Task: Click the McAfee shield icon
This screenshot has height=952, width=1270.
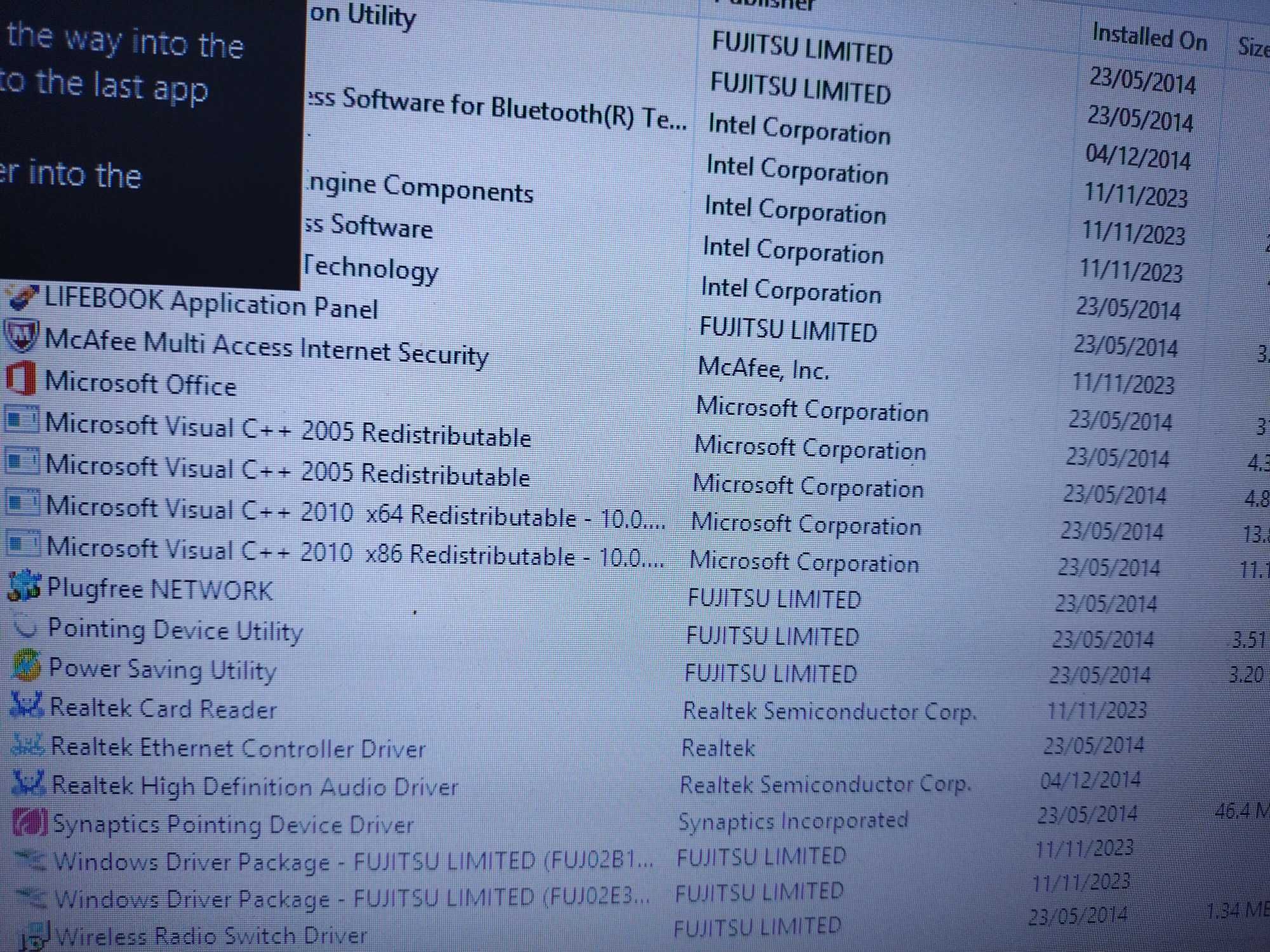Action: pos(21,336)
